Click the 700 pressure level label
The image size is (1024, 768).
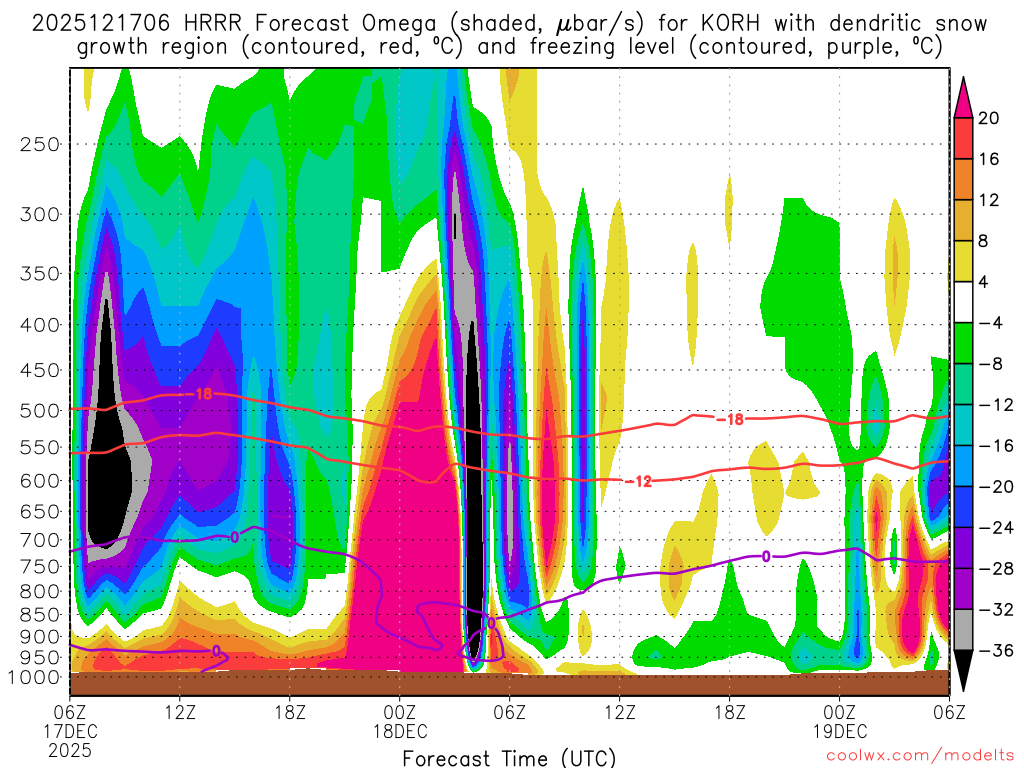39,540
